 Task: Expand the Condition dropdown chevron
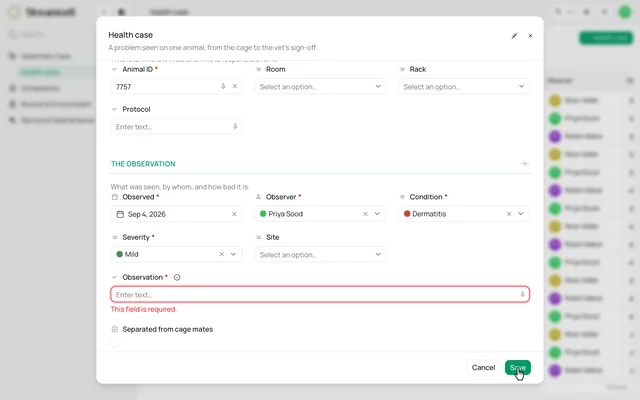521,214
